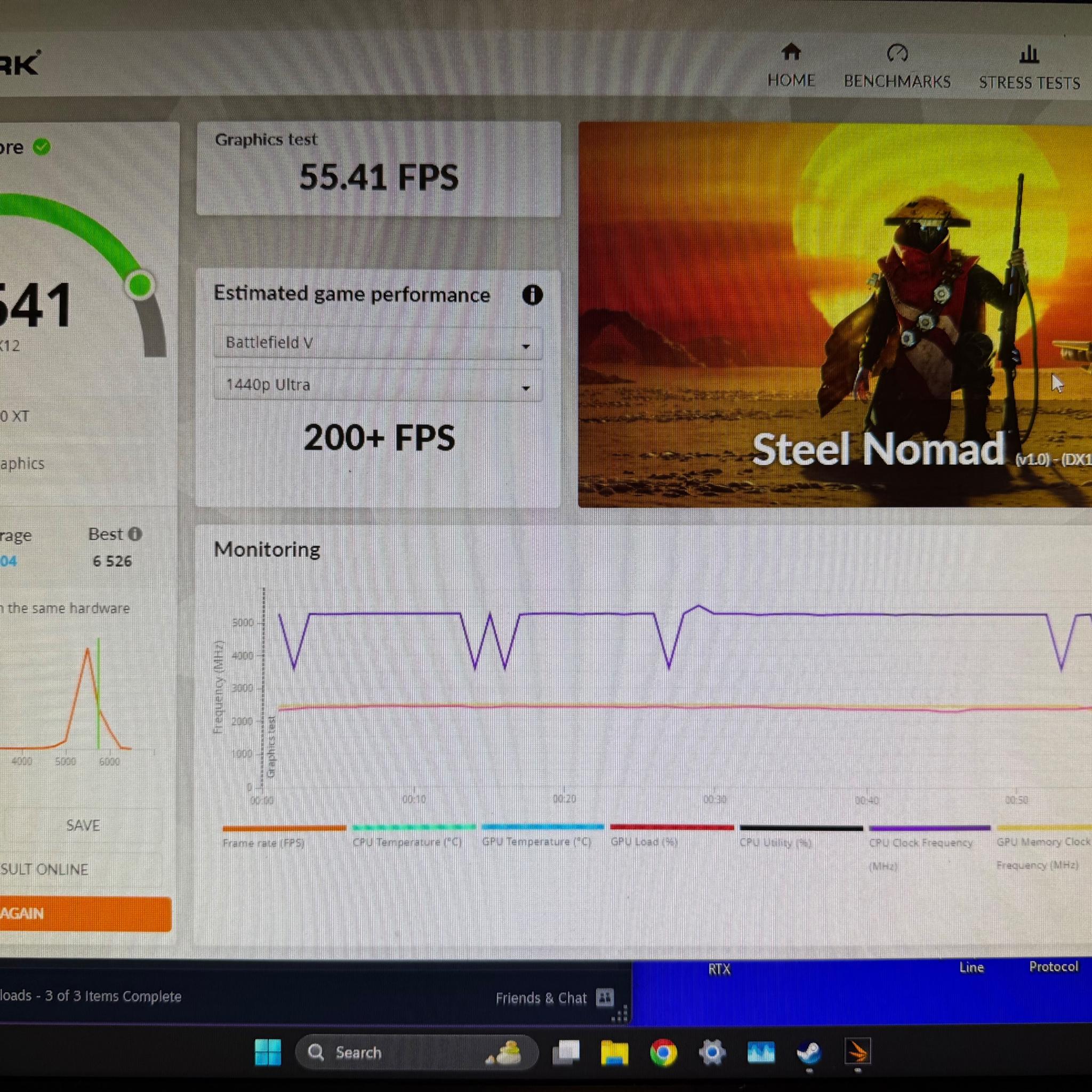The width and height of the screenshot is (1092, 1092).
Task: Open the BENCHMARKS tab
Action: point(897,67)
